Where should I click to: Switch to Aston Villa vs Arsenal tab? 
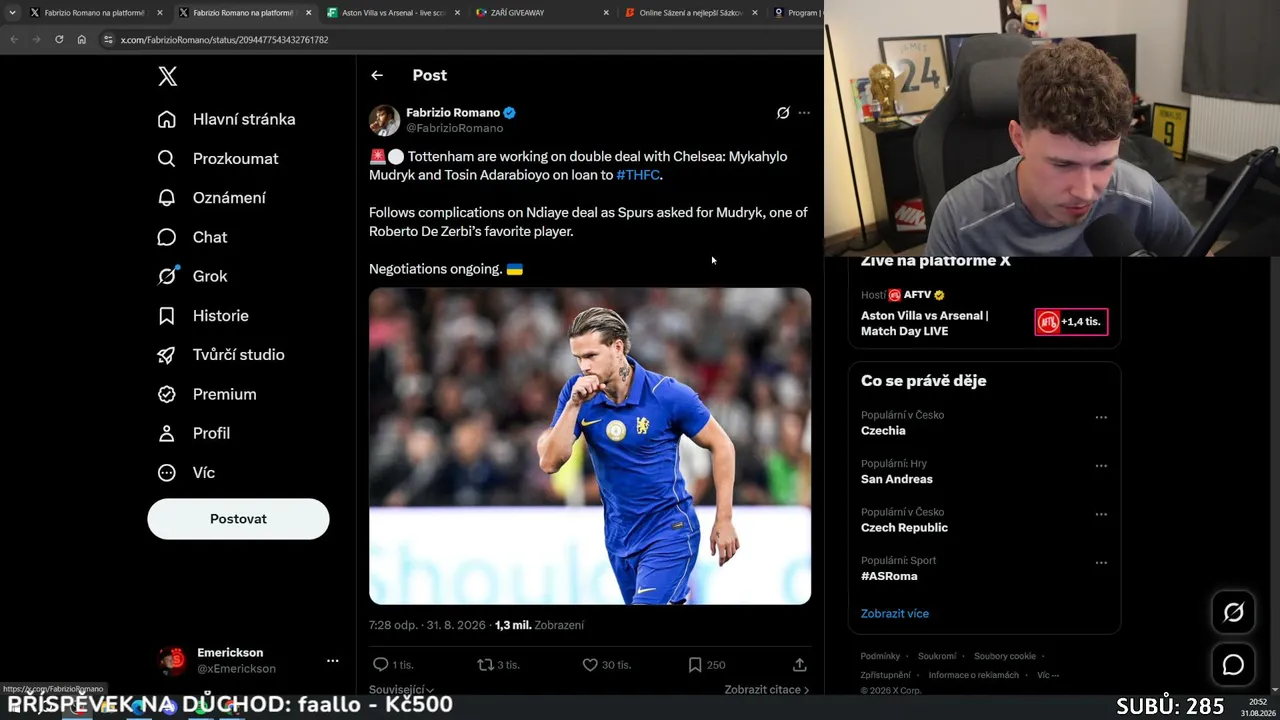[392, 13]
